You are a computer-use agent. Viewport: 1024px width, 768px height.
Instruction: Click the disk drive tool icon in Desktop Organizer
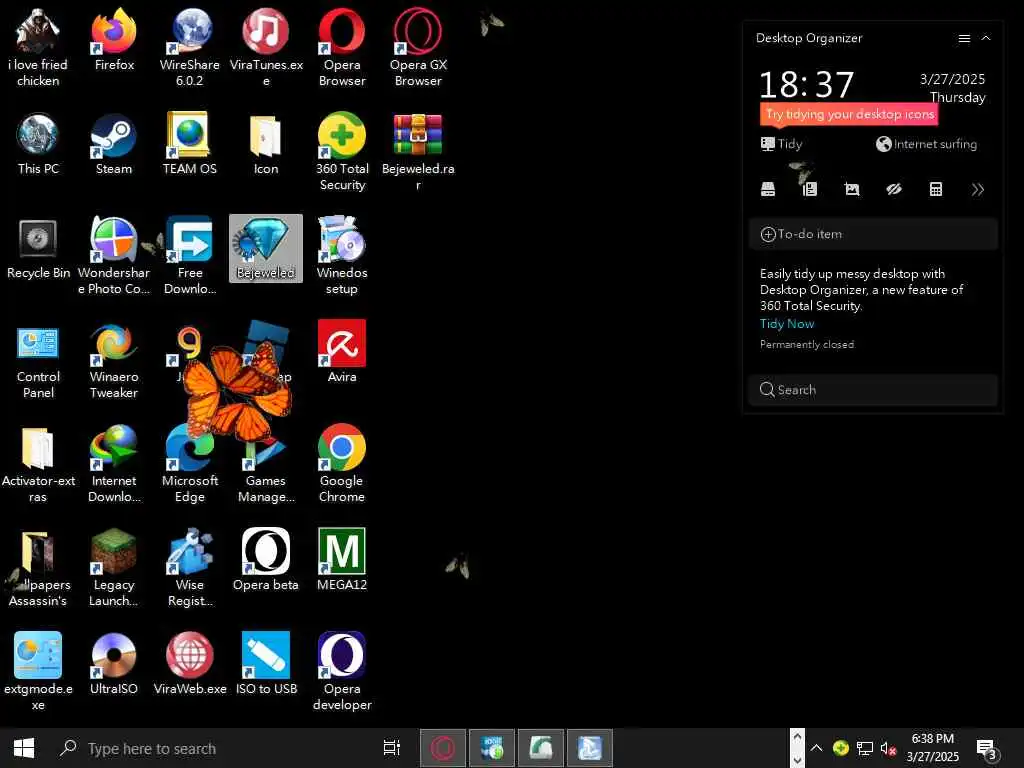[x=768, y=189]
